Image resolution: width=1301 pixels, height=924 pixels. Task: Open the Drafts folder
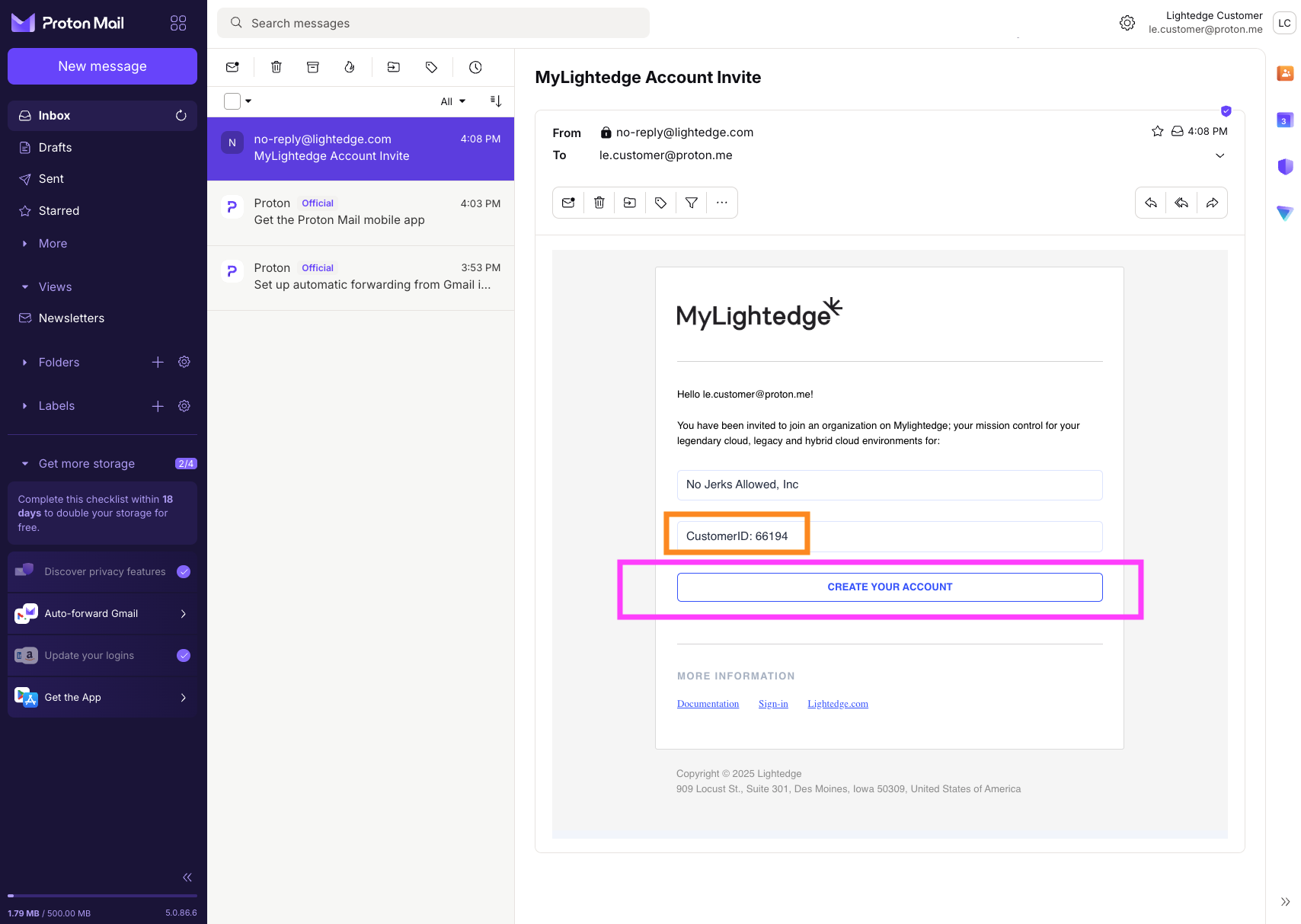point(102,148)
